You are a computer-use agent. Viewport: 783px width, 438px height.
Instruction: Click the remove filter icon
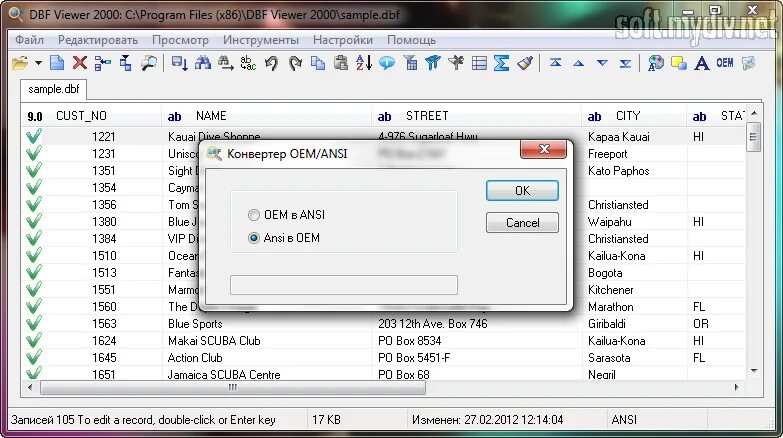tap(456, 63)
